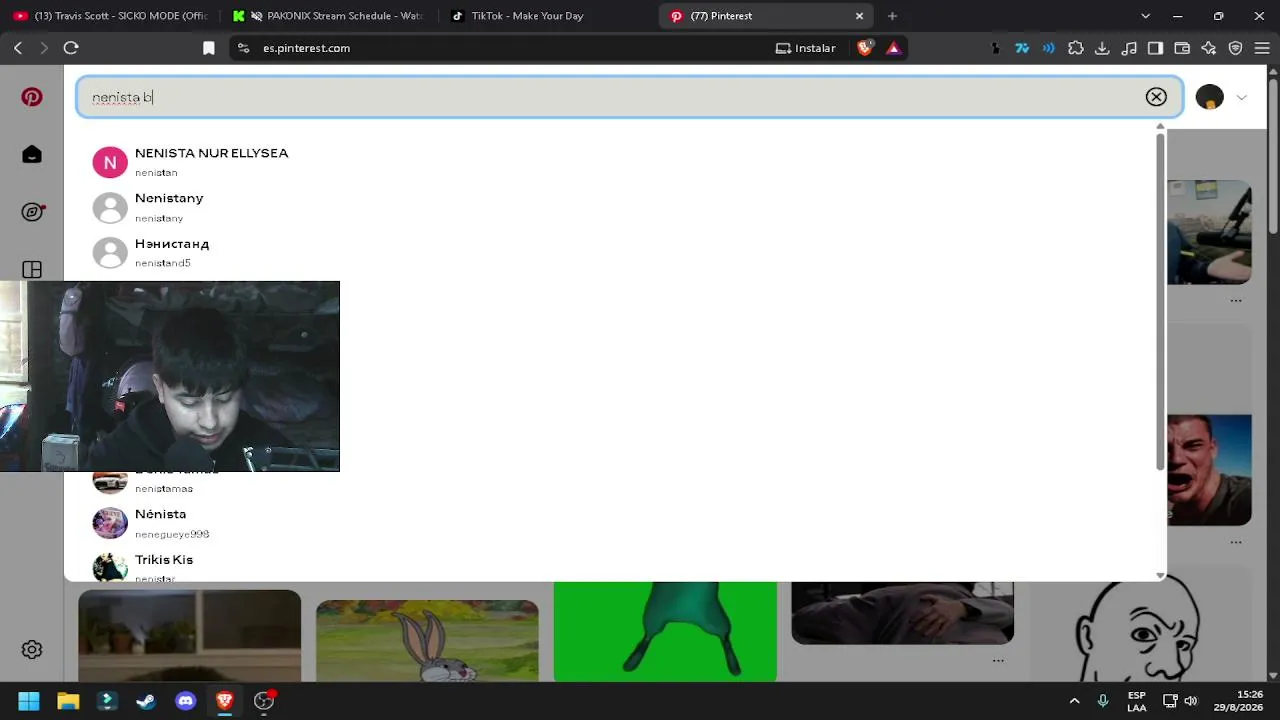Open the Pinterest profile avatar
Screen dimensions: 1280x720
pos(1209,97)
